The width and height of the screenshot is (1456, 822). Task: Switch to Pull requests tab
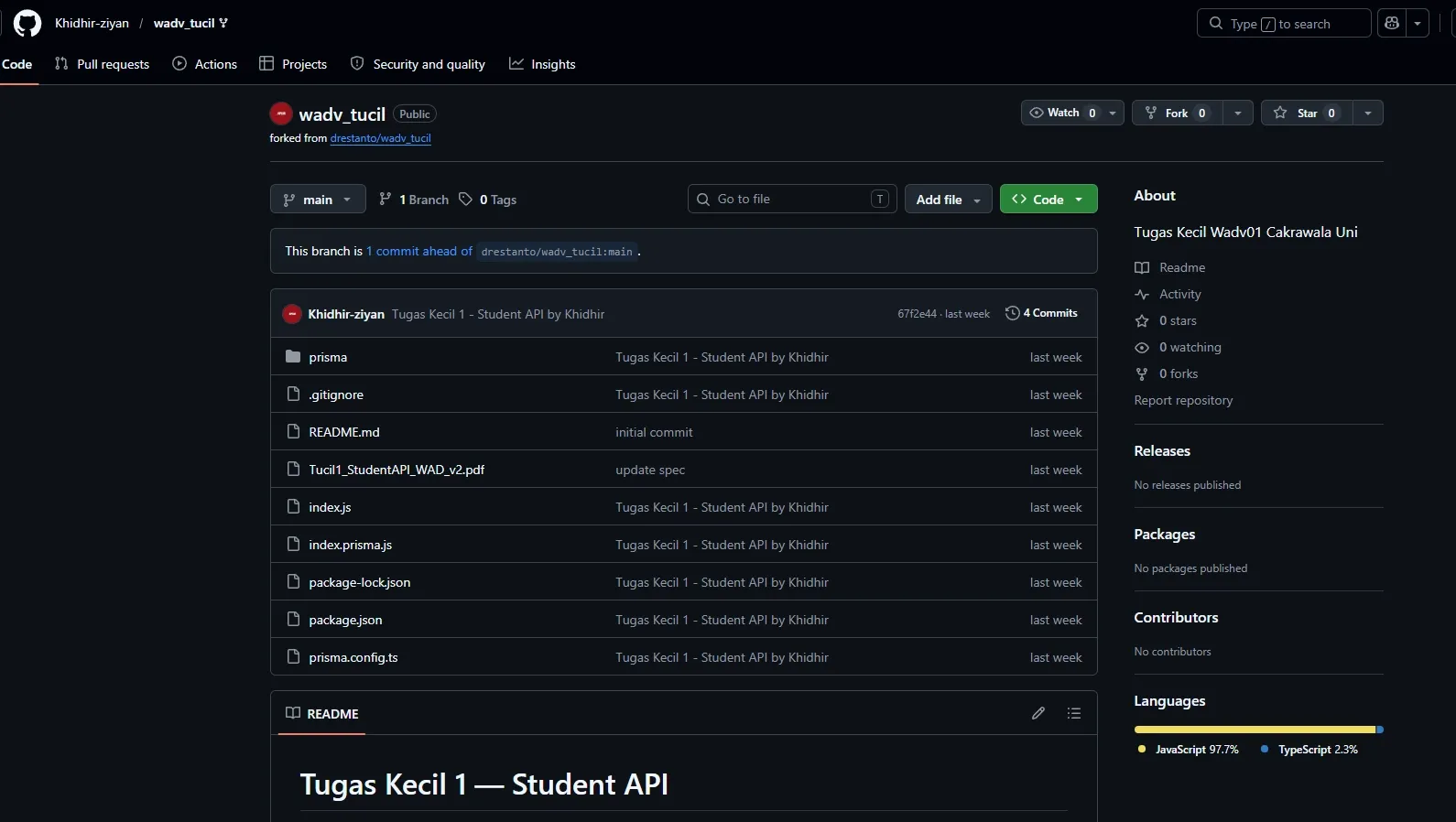102,64
